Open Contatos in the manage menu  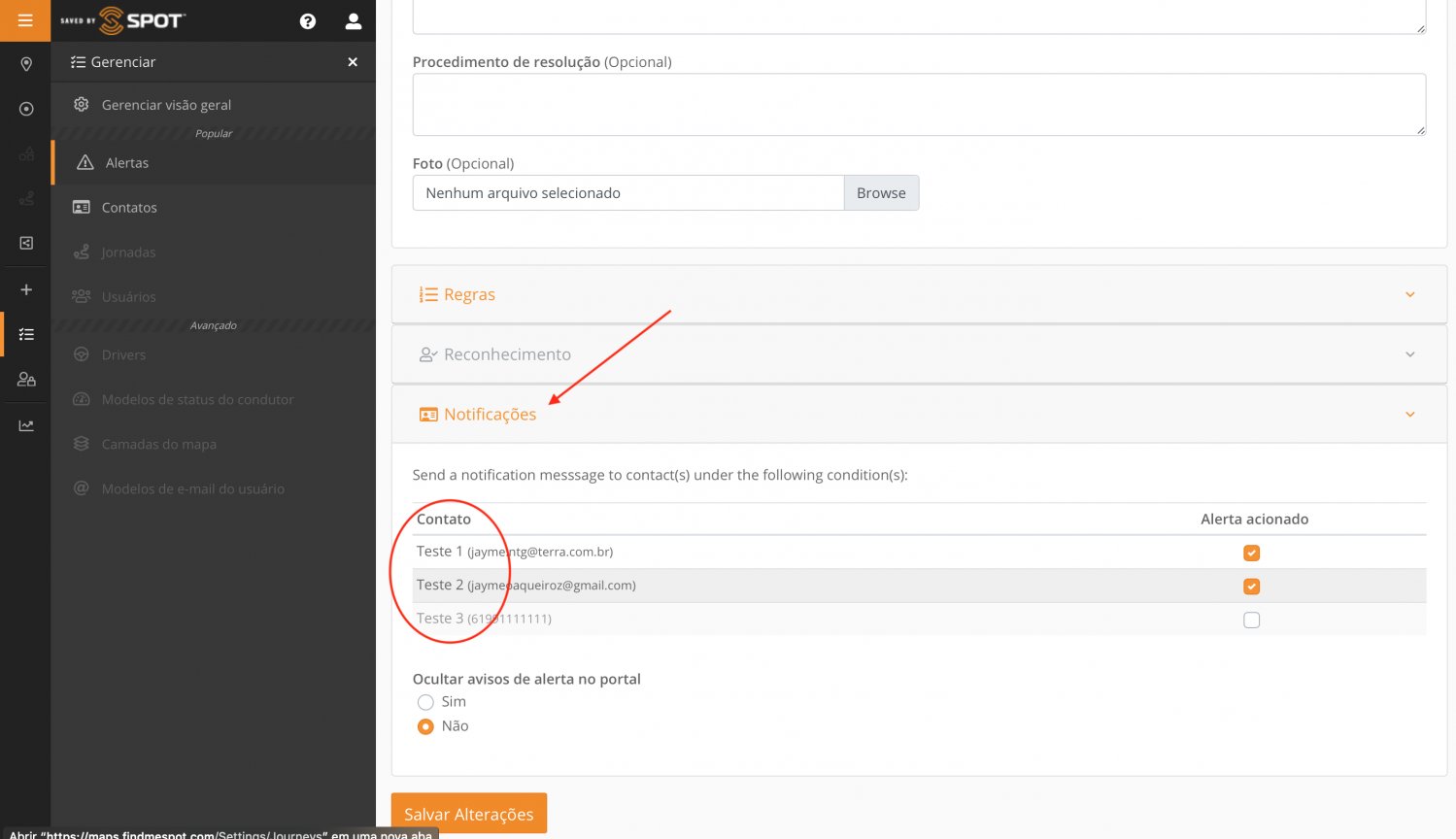click(x=129, y=208)
